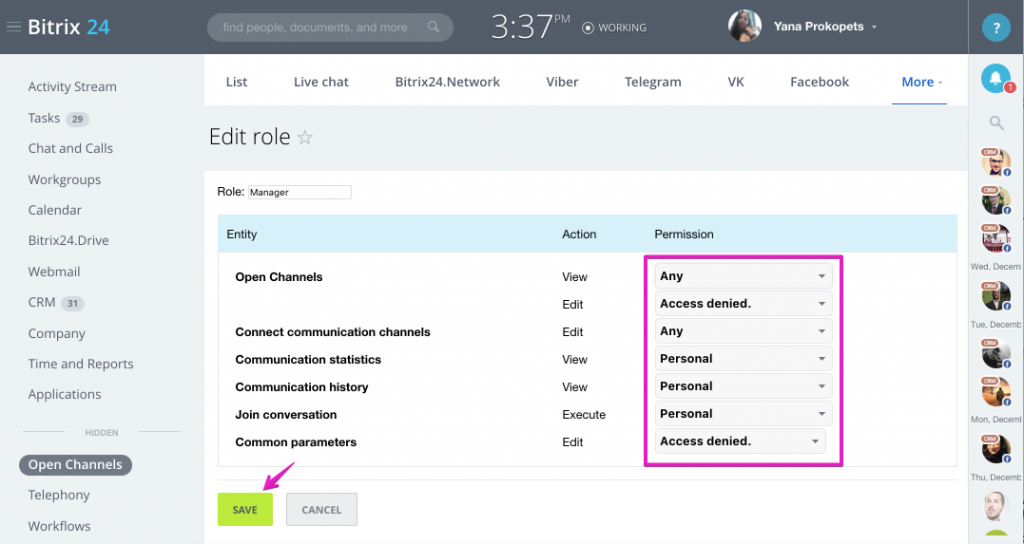Click the HIDDEN section label in the left menu
The height and width of the screenshot is (544, 1024).
pyautogui.click(x=101, y=432)
